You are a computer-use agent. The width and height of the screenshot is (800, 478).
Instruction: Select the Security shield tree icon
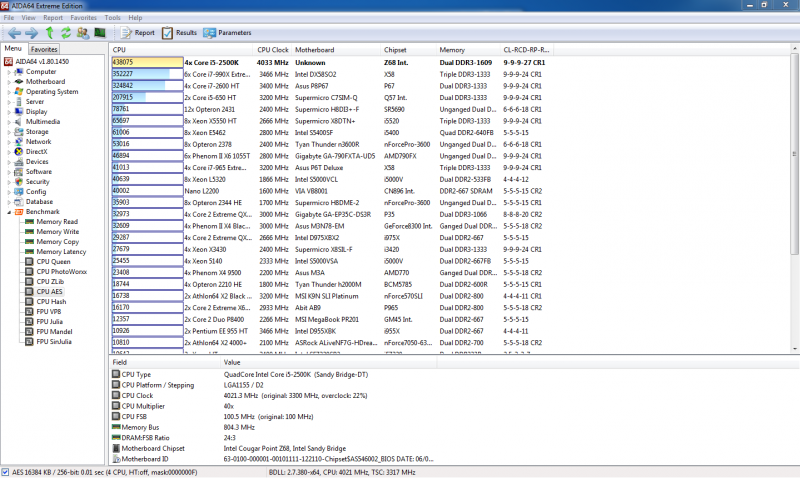(19, 182)
